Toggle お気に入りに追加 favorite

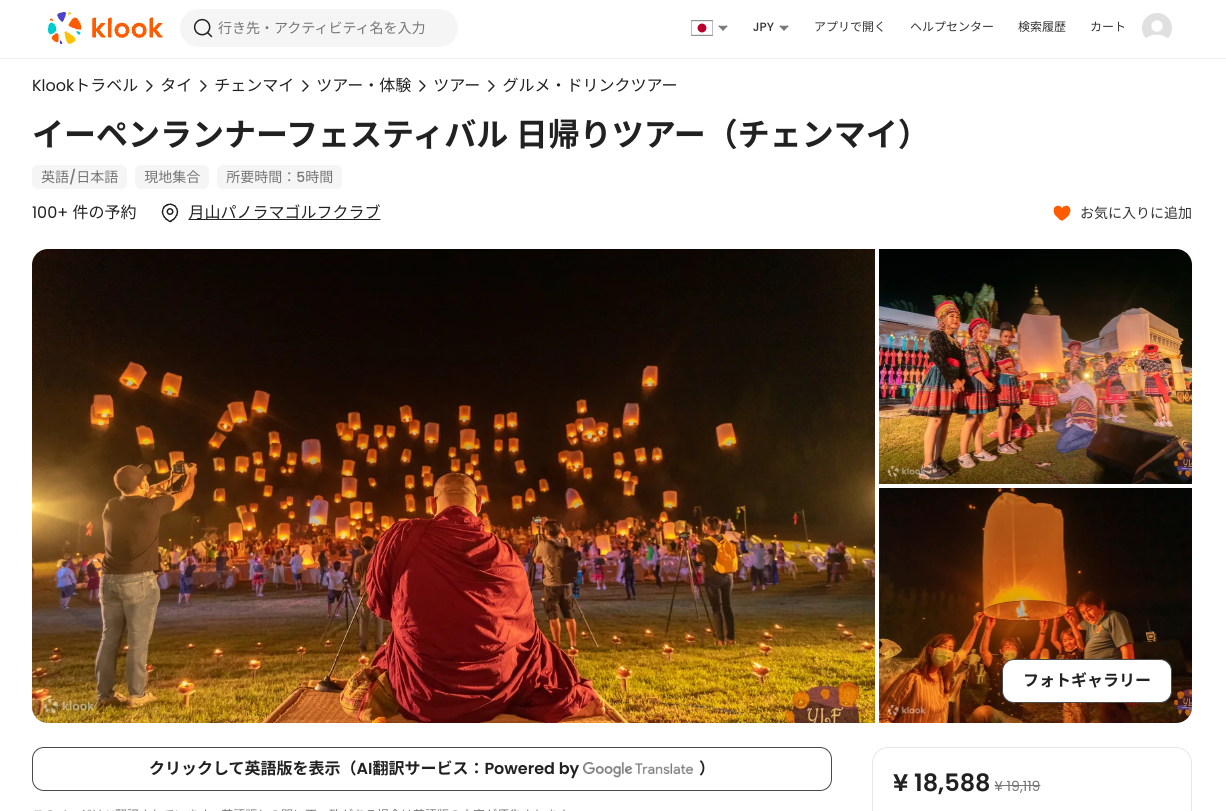(x=1122, y=213)
